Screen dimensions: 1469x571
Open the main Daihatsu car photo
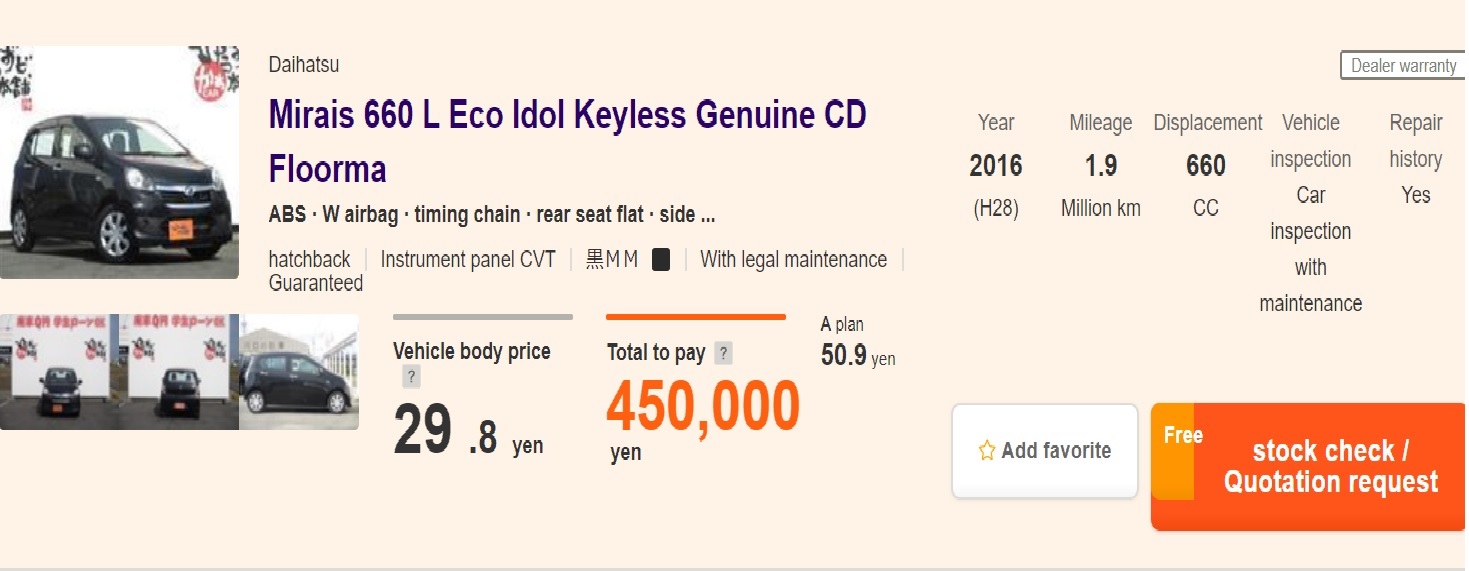(119, 162)
